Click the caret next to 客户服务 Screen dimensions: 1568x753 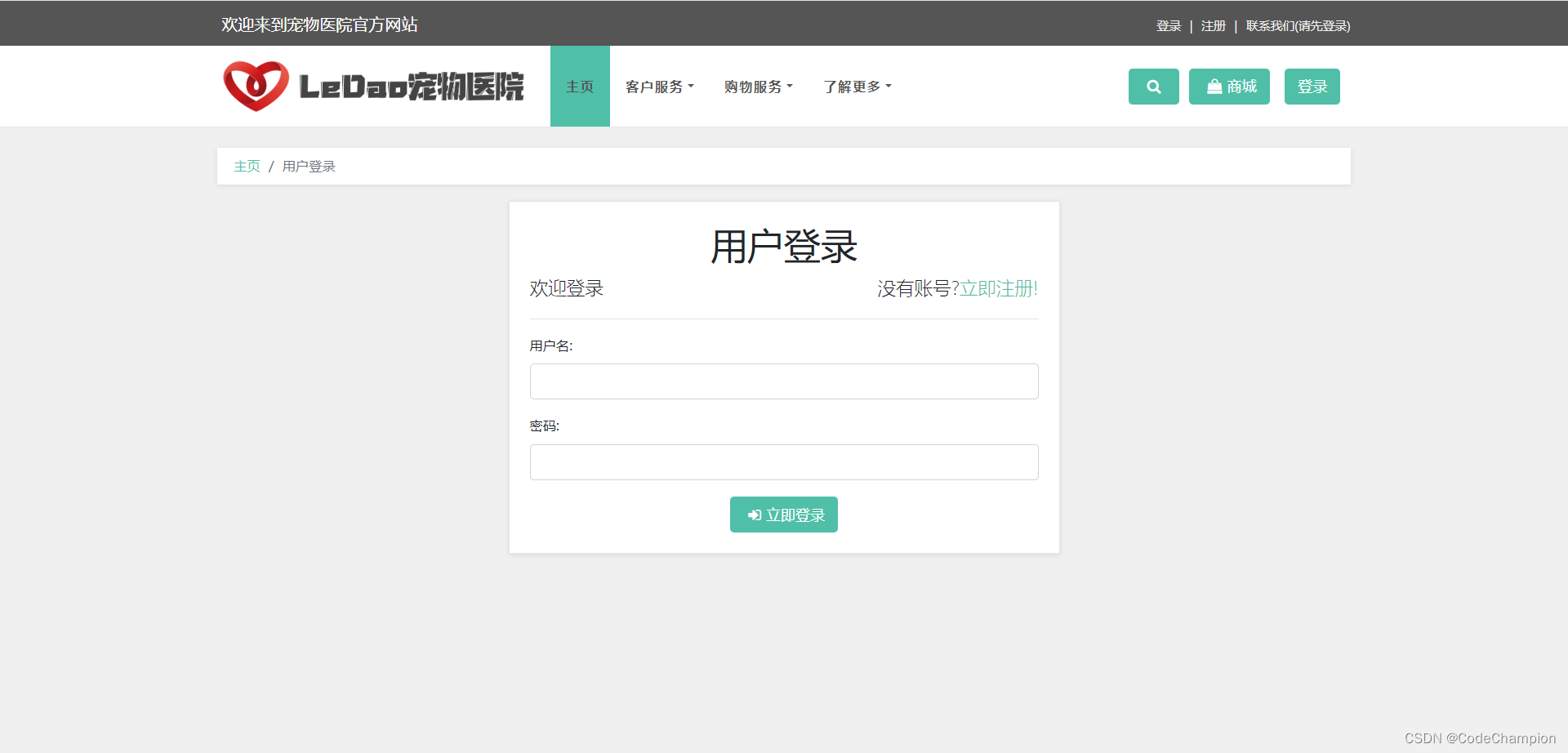(x=692, y=86)
